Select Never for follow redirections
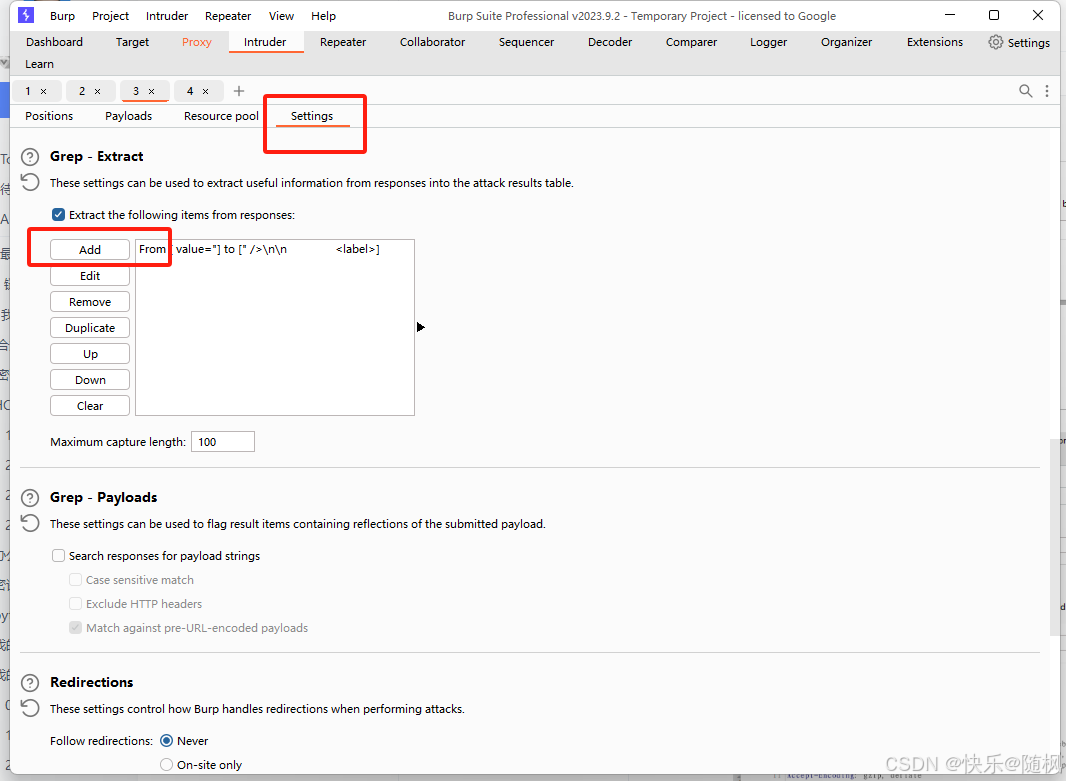 167,740
